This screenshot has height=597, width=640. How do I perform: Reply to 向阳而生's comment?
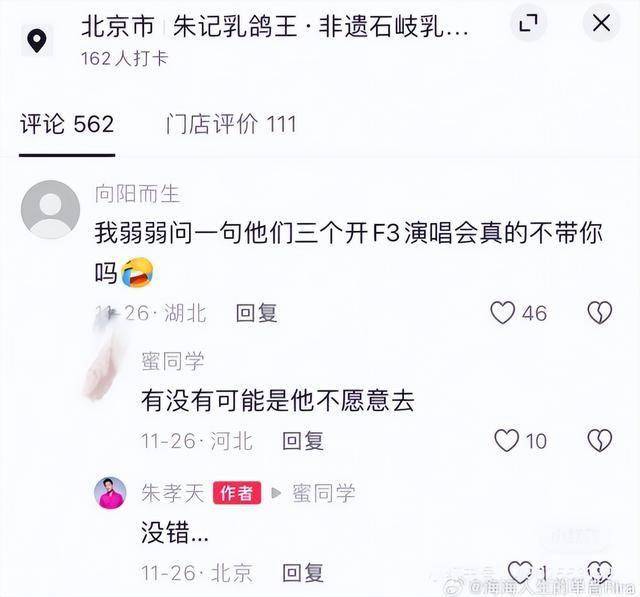(257, 313)
